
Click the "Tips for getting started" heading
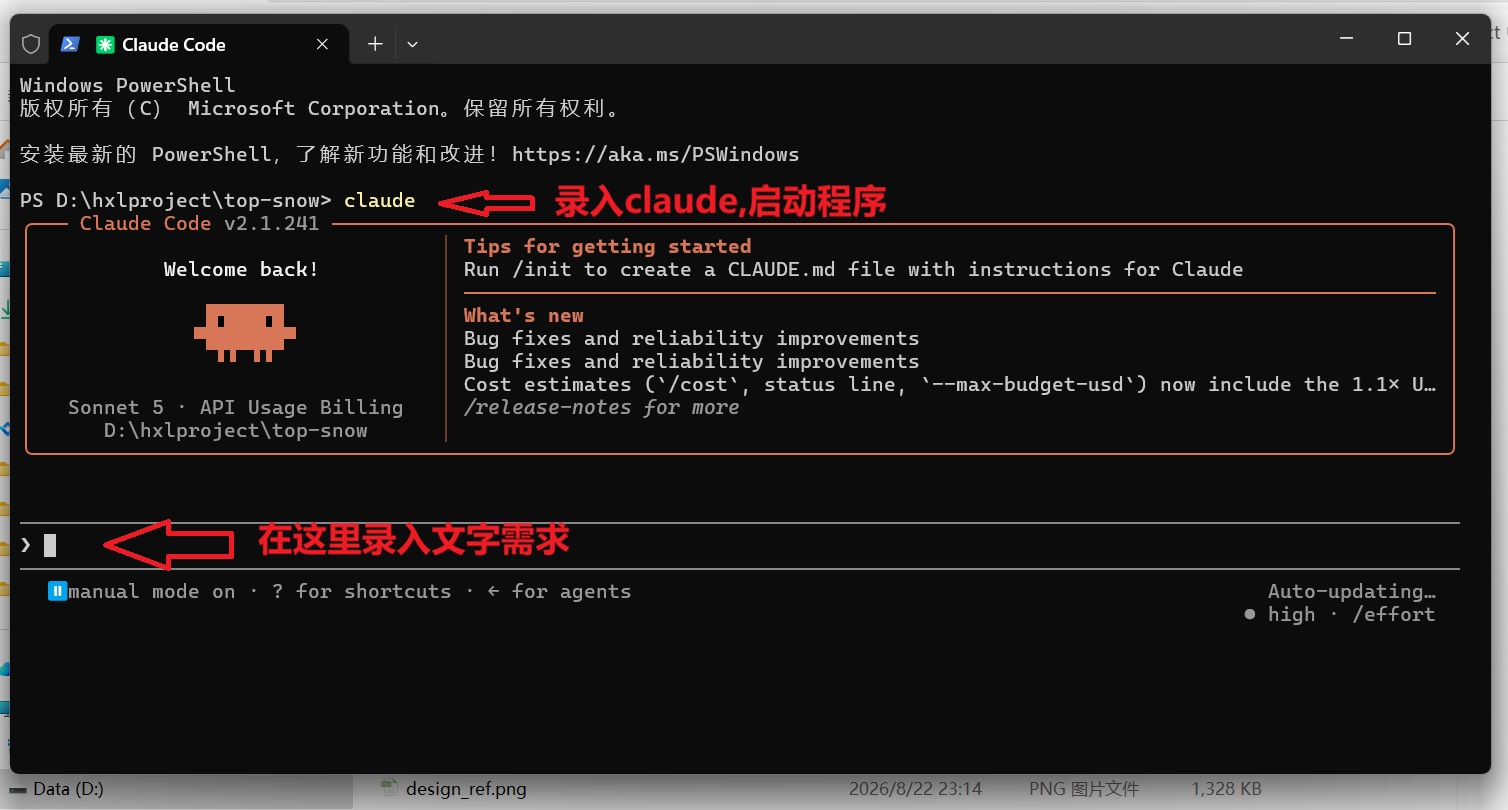tap(607, 247)
